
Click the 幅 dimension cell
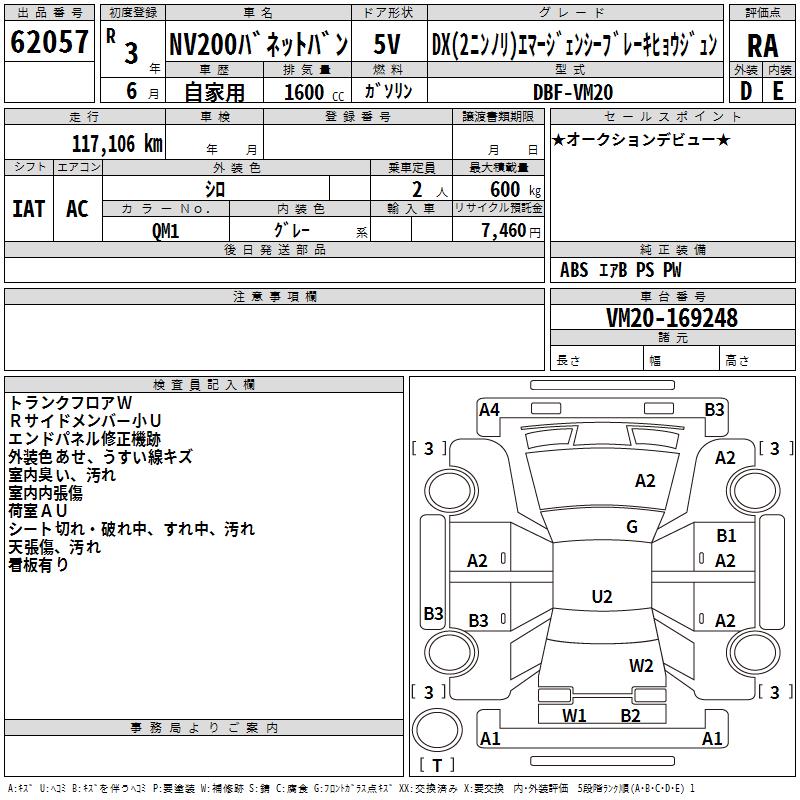click(x=681, y=360)
